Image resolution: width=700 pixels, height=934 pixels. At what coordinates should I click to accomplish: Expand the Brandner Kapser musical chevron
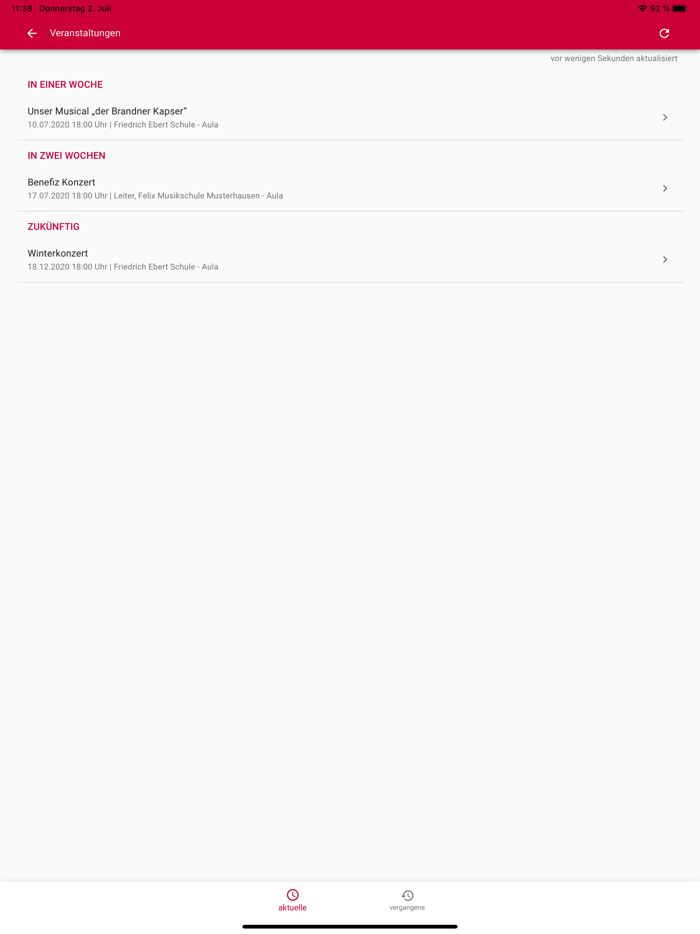click(665, 117)
